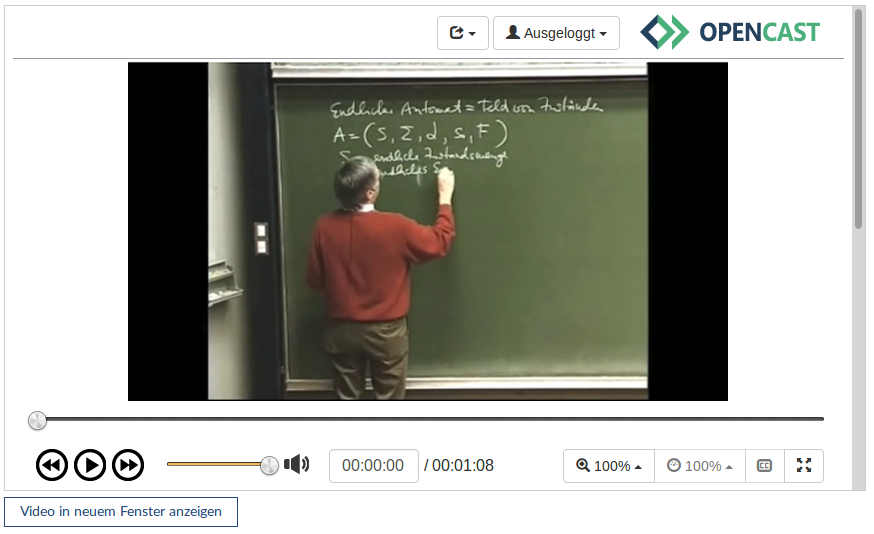This screenshot has height=534, width=874.
Task: Click the rewind playback button
Action: click(x=51, y=465)
